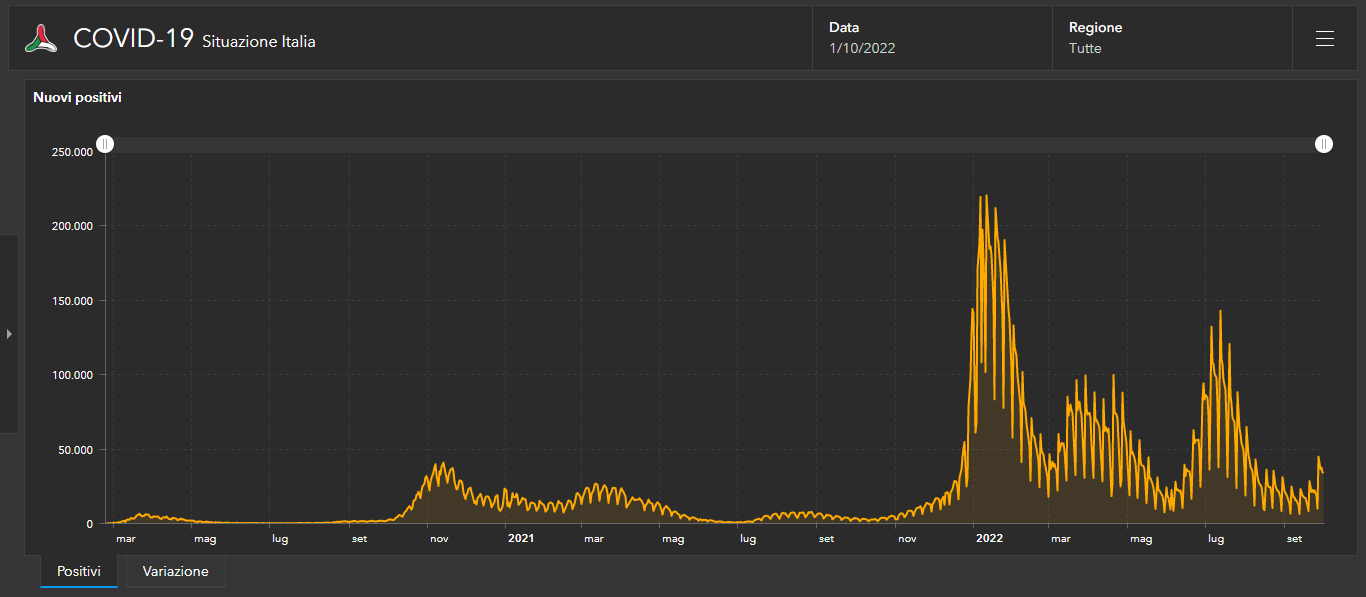Image resolution: width=1366 pixels, height=597 pixels.
Task: Select the Tutte region value
Action: 1085,48
